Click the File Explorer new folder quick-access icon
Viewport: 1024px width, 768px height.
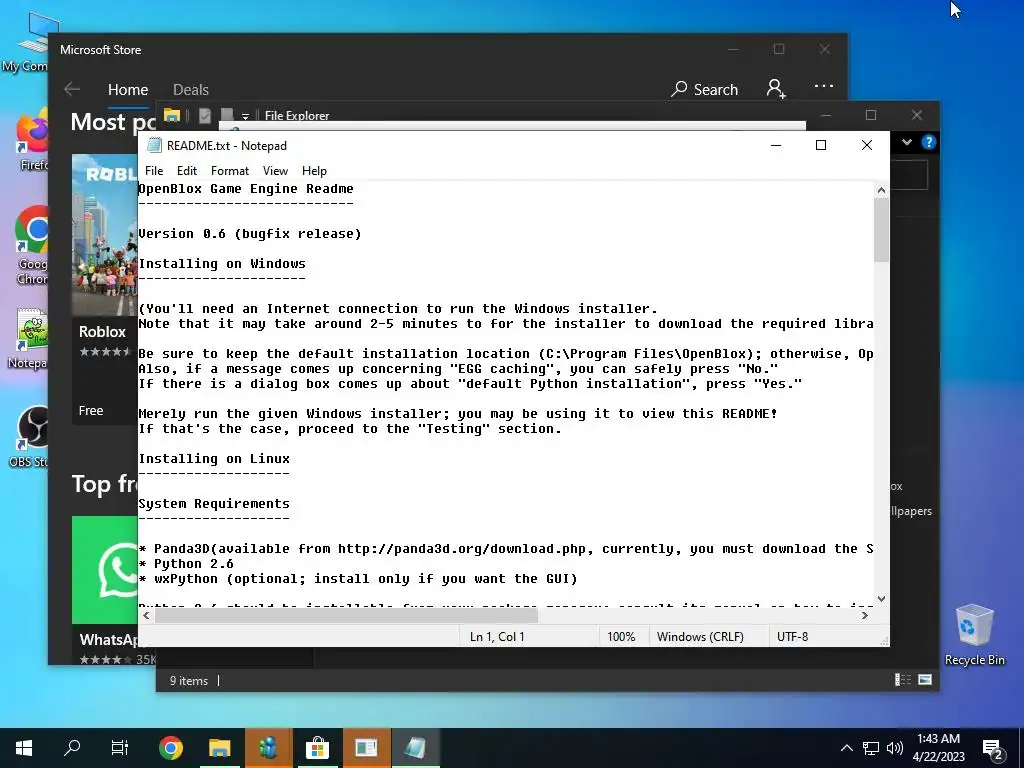coord(227,116)
